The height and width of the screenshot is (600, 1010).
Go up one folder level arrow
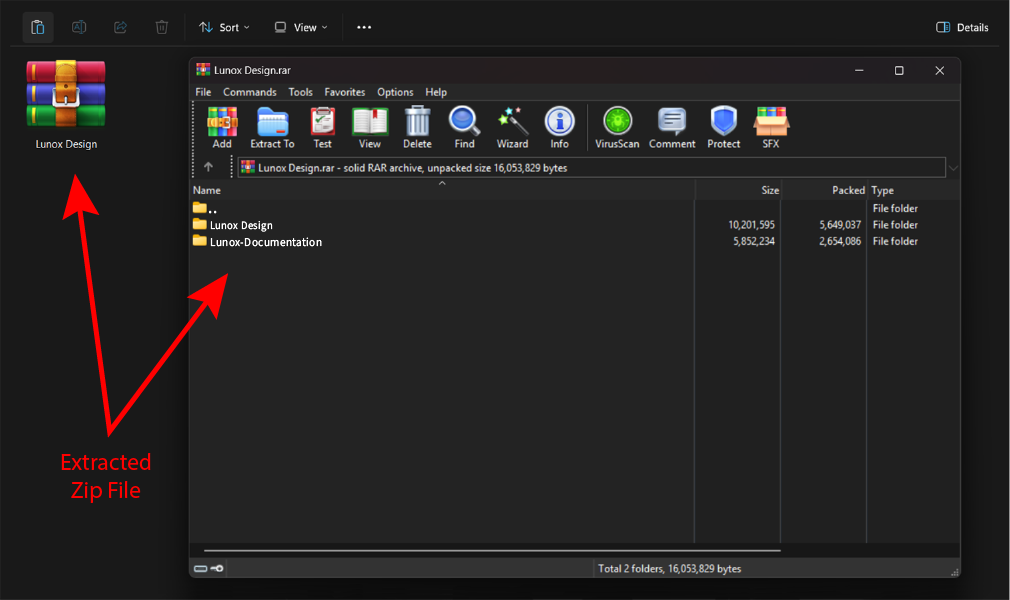click(208, 168)
